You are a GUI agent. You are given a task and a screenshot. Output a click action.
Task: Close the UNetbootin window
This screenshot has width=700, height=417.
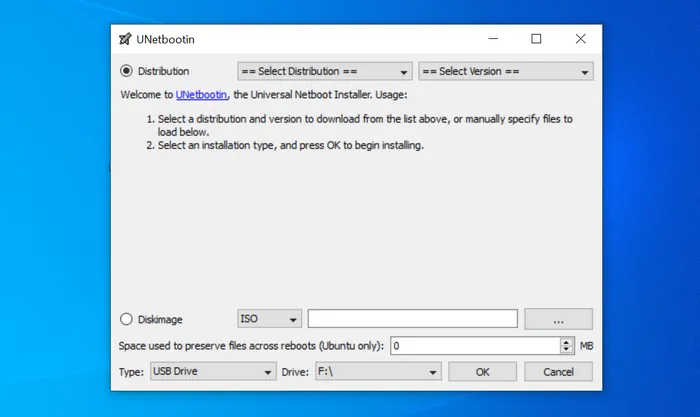580,39
